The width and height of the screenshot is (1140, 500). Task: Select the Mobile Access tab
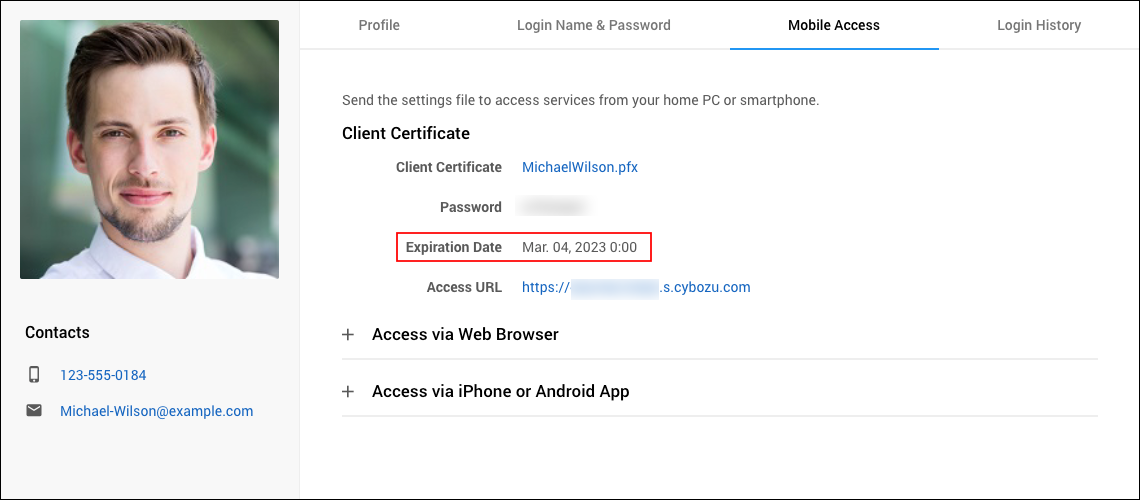tap(833, 25)
